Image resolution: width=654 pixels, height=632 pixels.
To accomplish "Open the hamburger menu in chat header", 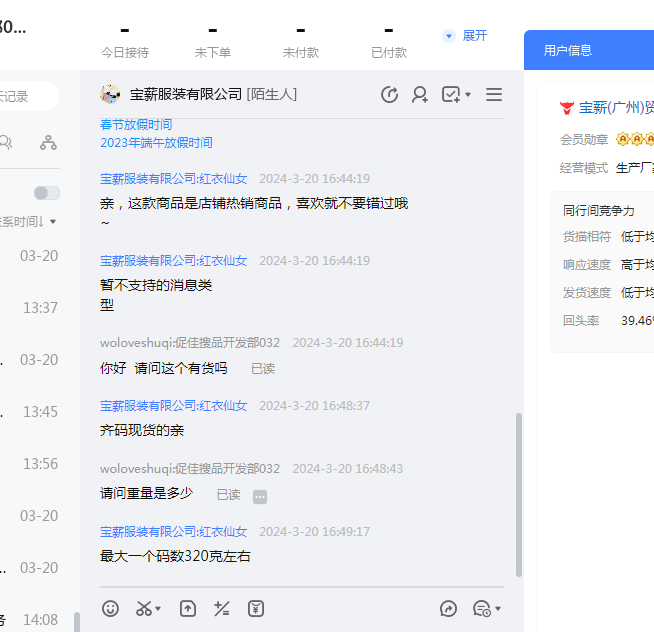I will [x=494, y=95].
